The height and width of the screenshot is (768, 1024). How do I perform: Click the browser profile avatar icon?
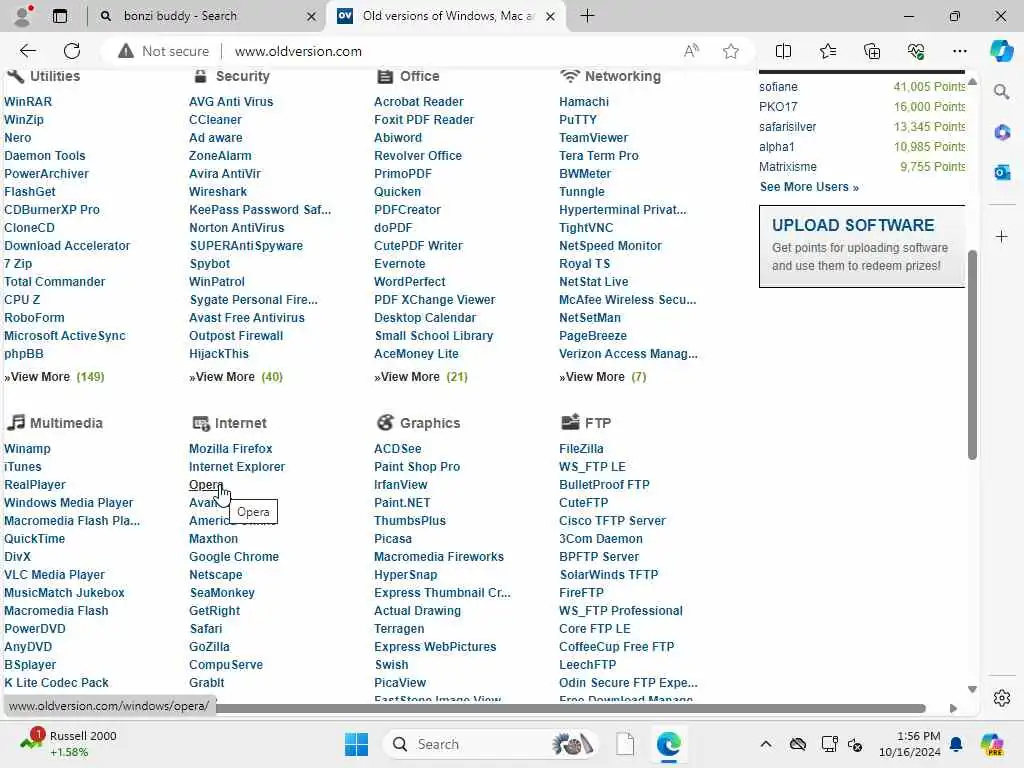(23, 16)
